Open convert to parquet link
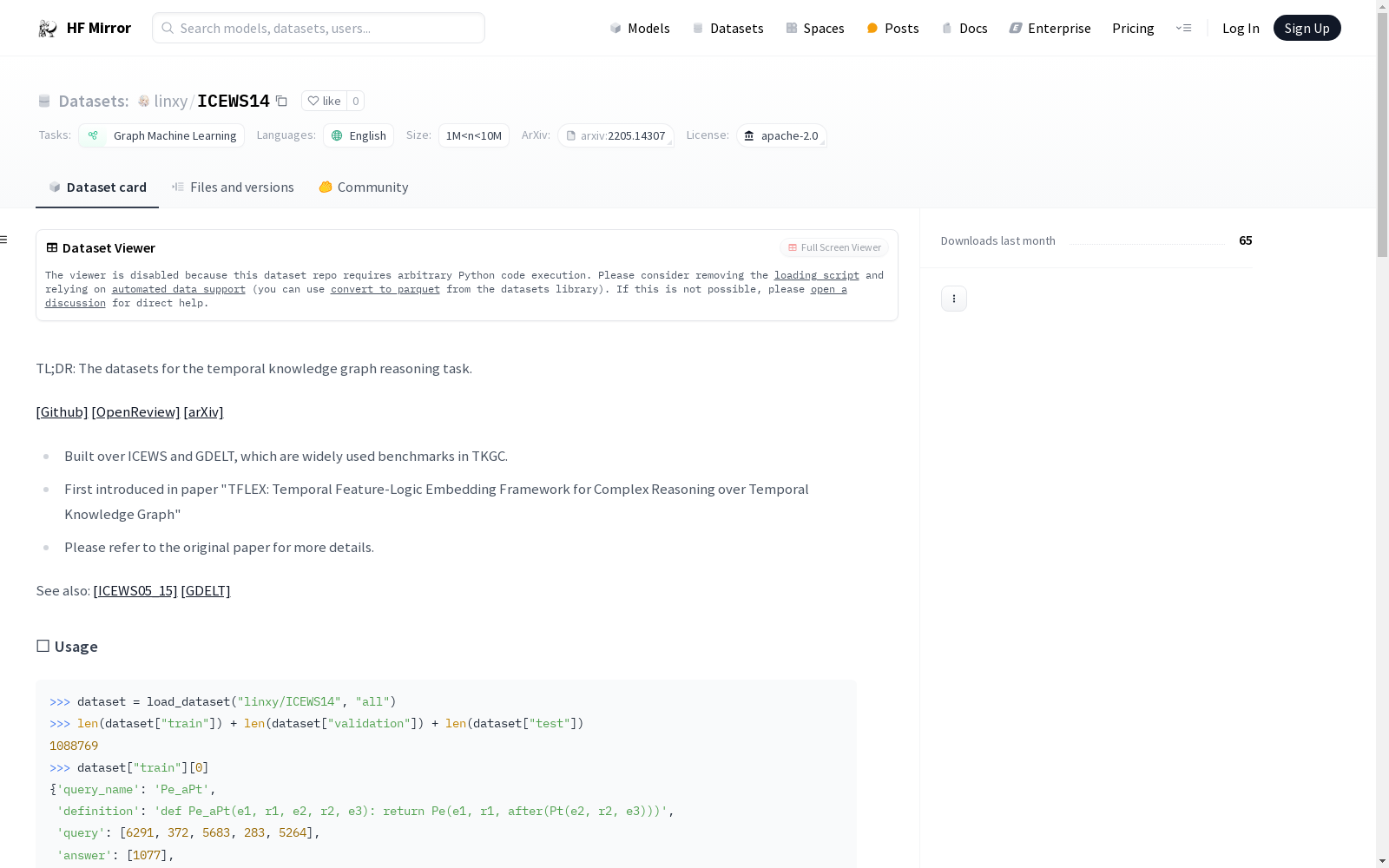Screen dimensions: 1389x868 tap(385, 289)
